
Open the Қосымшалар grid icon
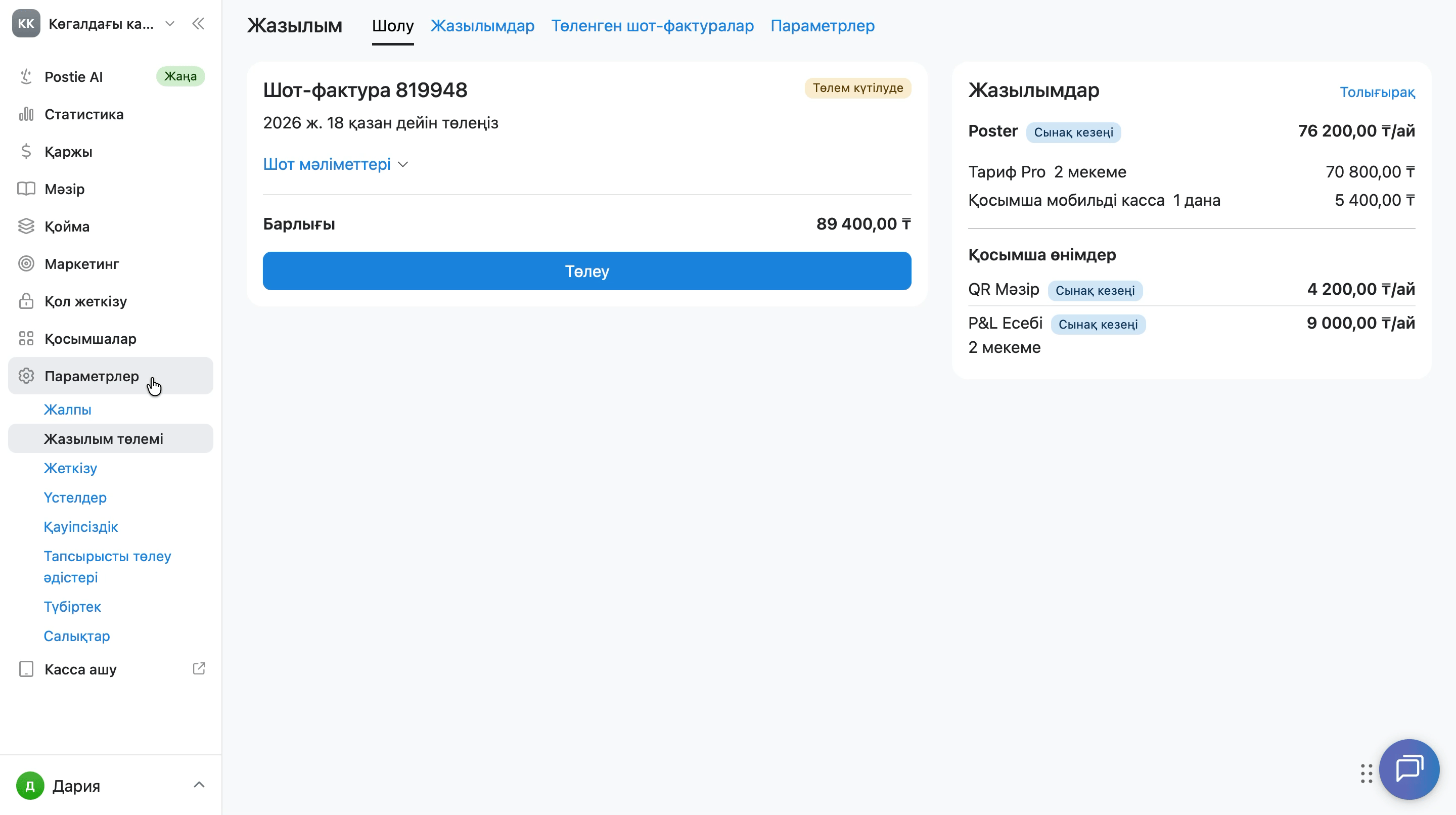(26, 339)
